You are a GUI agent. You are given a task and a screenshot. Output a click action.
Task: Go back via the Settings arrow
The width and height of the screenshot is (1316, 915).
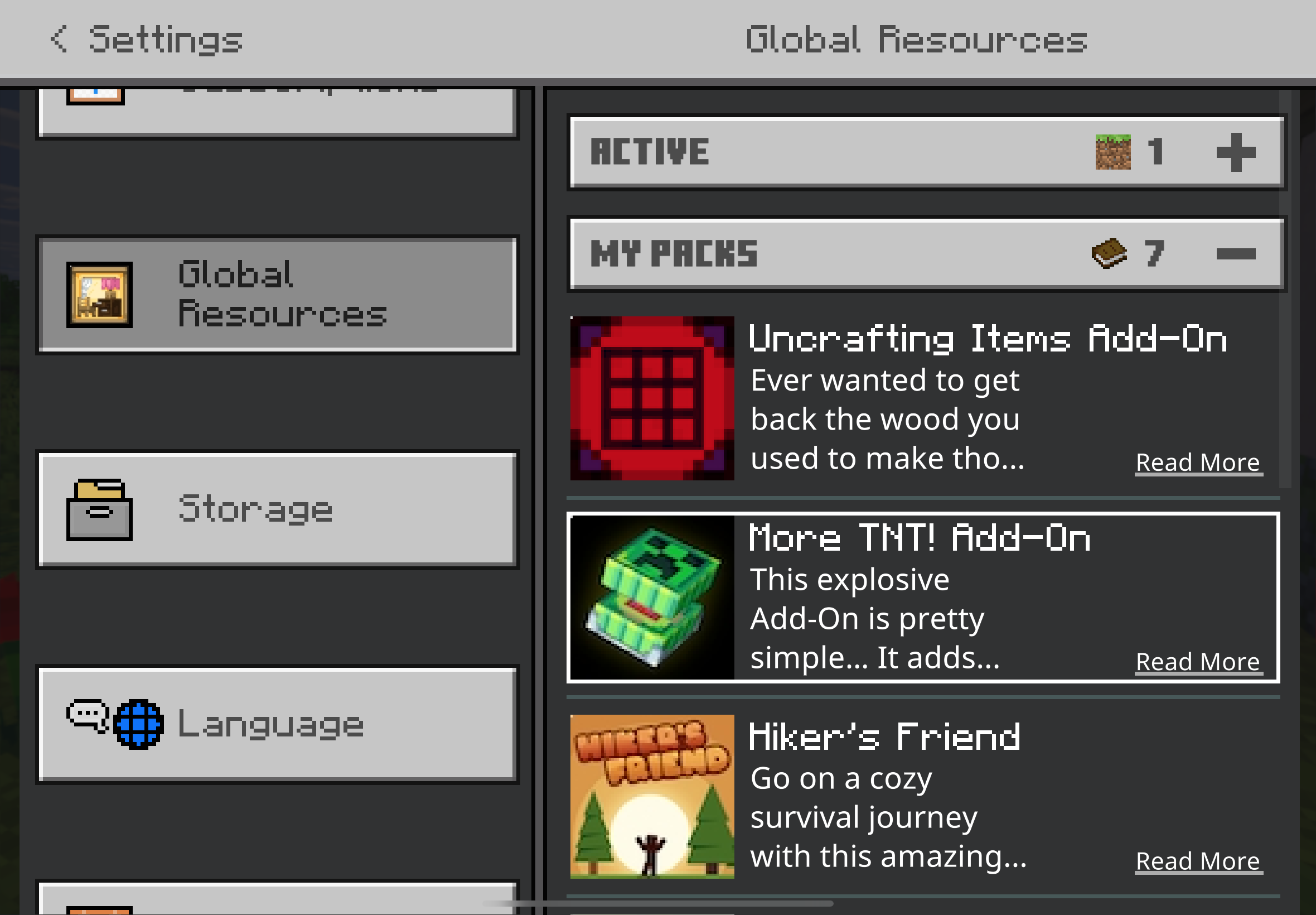pyautogui.click(x=59, y=39)
